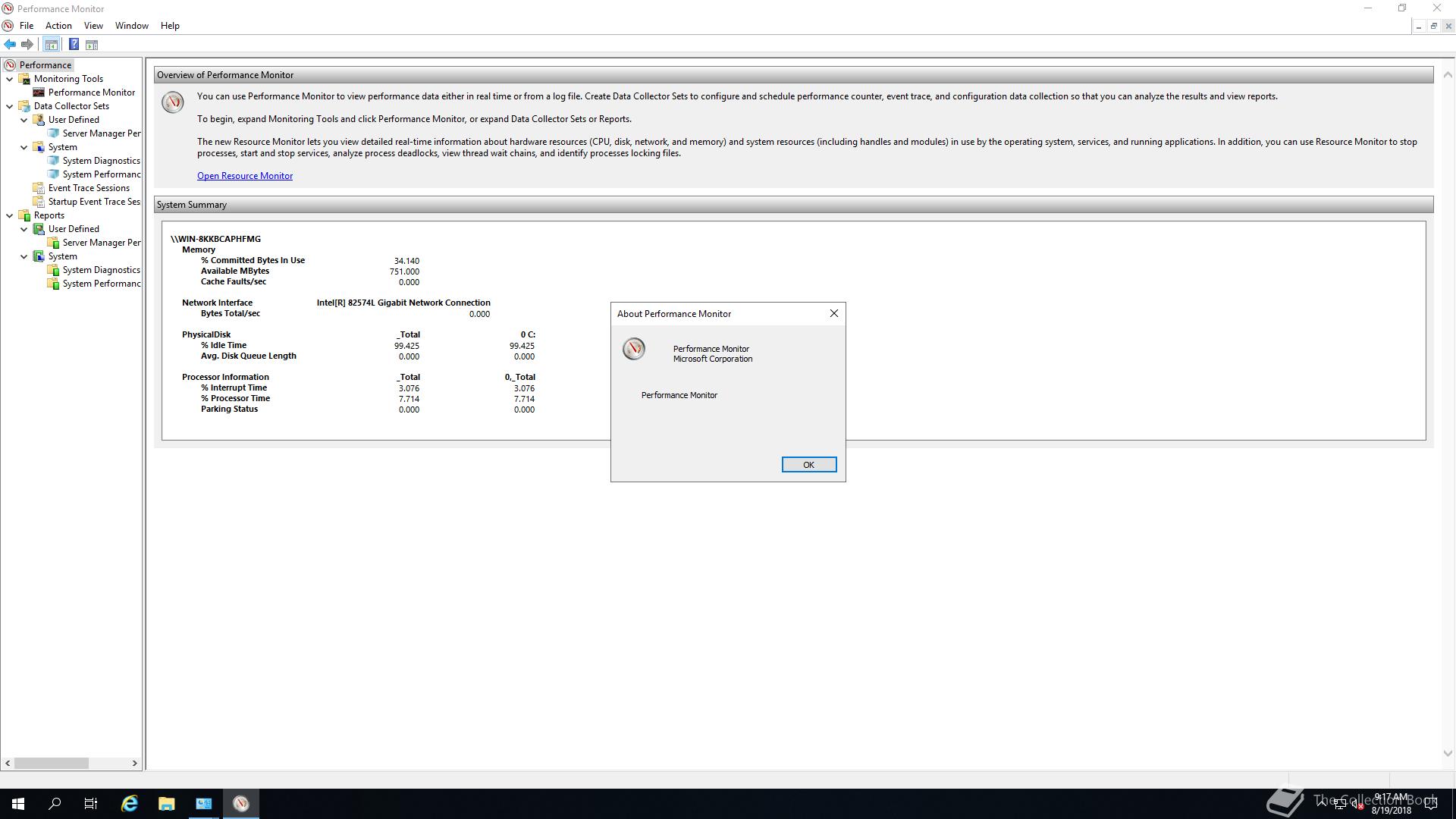Click the Open Resource Monitor link

tap(244, 176)
